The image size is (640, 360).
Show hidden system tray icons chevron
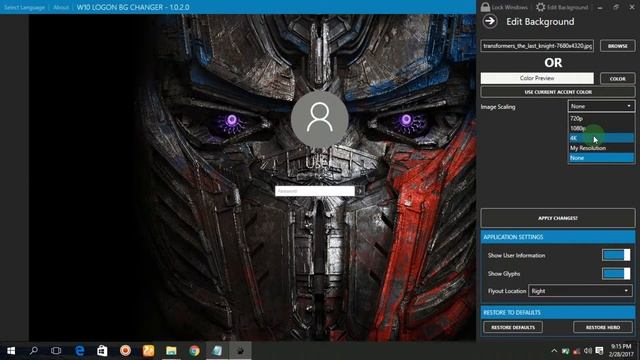point(554,351)
